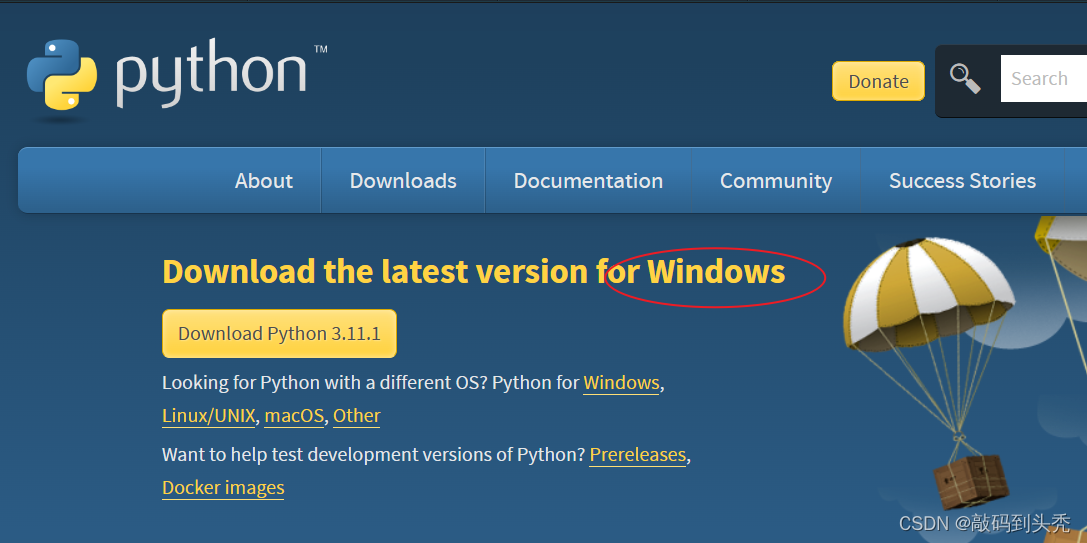Open the Docker images link
Image resolution: width=1087 pixels, height=543 pixels.
coord(223,488)
